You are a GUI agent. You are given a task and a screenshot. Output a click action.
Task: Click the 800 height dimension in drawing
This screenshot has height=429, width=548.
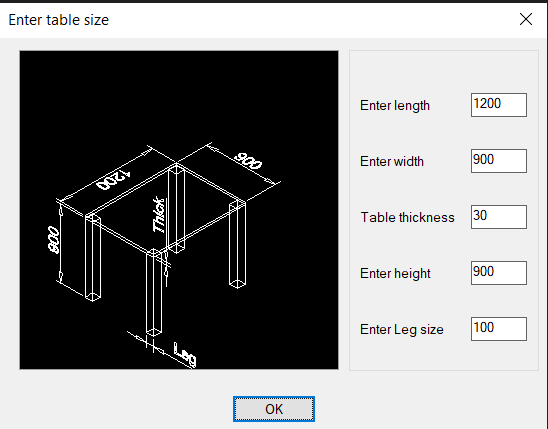[54, 239]
